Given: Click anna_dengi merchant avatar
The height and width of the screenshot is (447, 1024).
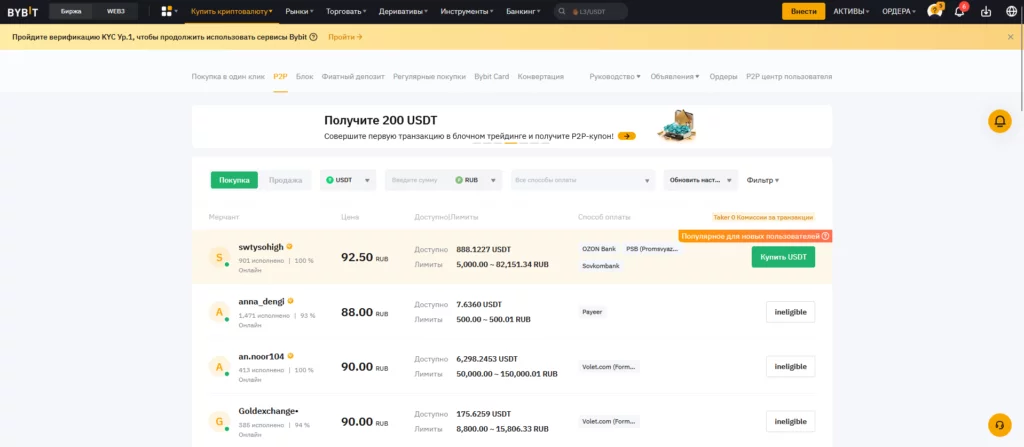Looking at the screenshot, I should click(x=219, y=312).
